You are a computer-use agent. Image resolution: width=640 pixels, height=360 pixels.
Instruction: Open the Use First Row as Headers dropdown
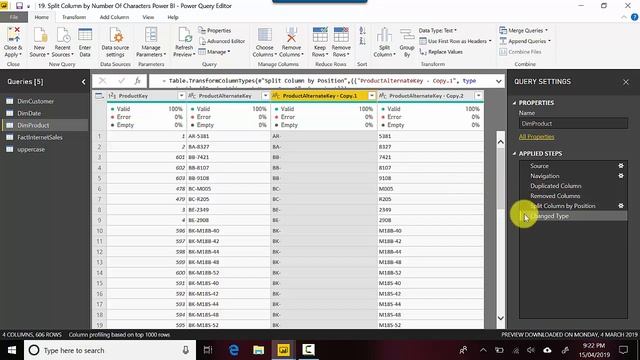pos(456,41)
